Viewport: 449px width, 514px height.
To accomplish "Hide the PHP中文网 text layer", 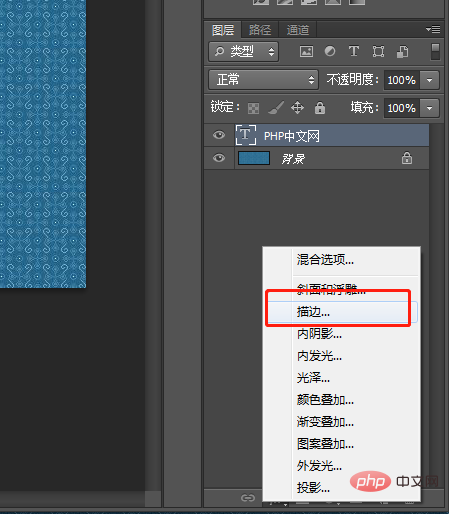I will [219, 135].
